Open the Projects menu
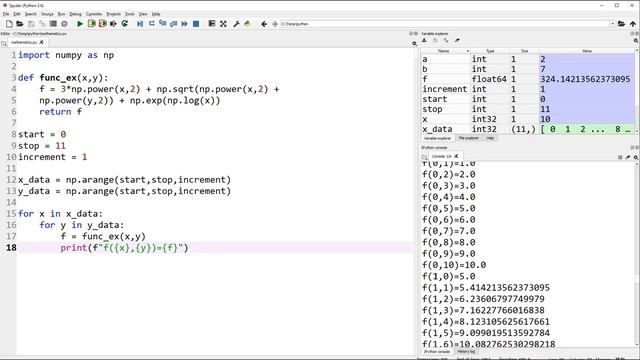 click(x=113, y=14)
